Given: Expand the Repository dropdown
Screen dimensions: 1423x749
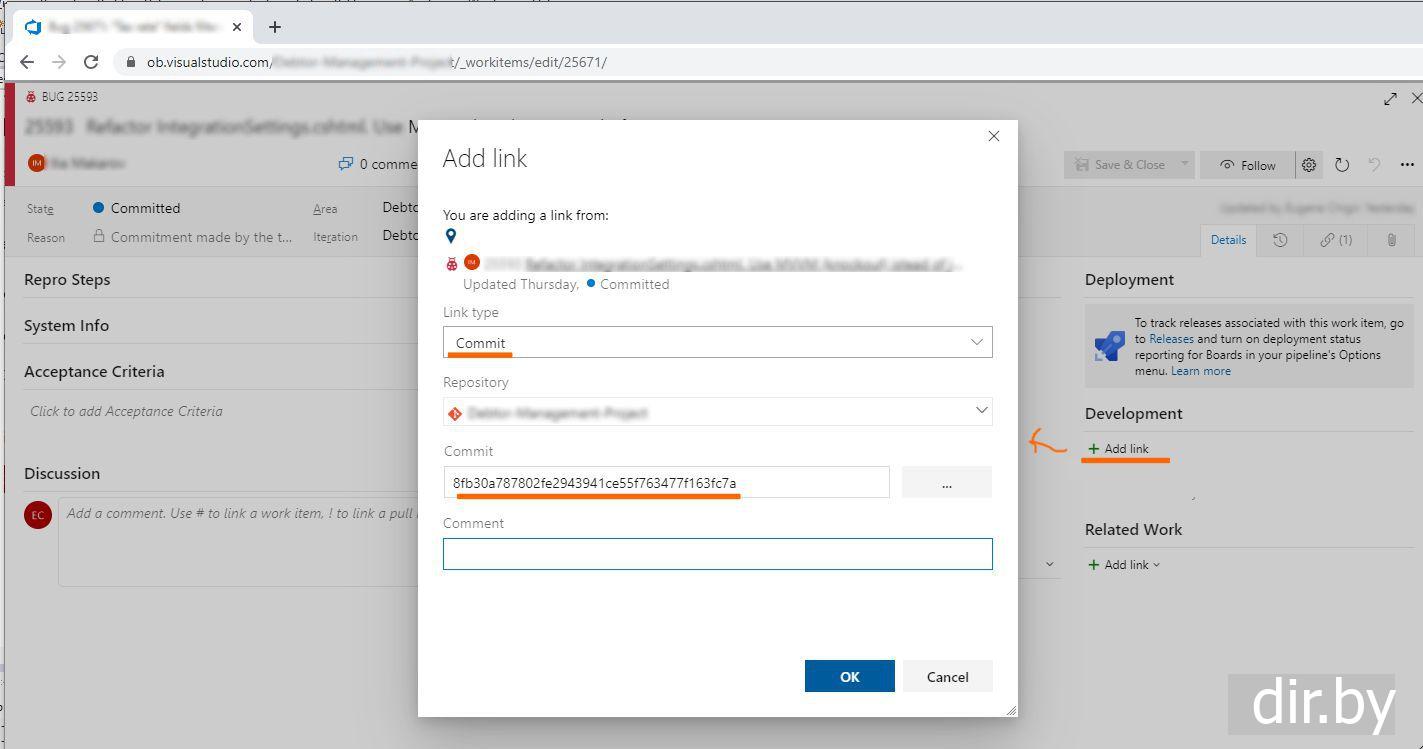Looking at the screenshot, I should click(x=717, y=412).
